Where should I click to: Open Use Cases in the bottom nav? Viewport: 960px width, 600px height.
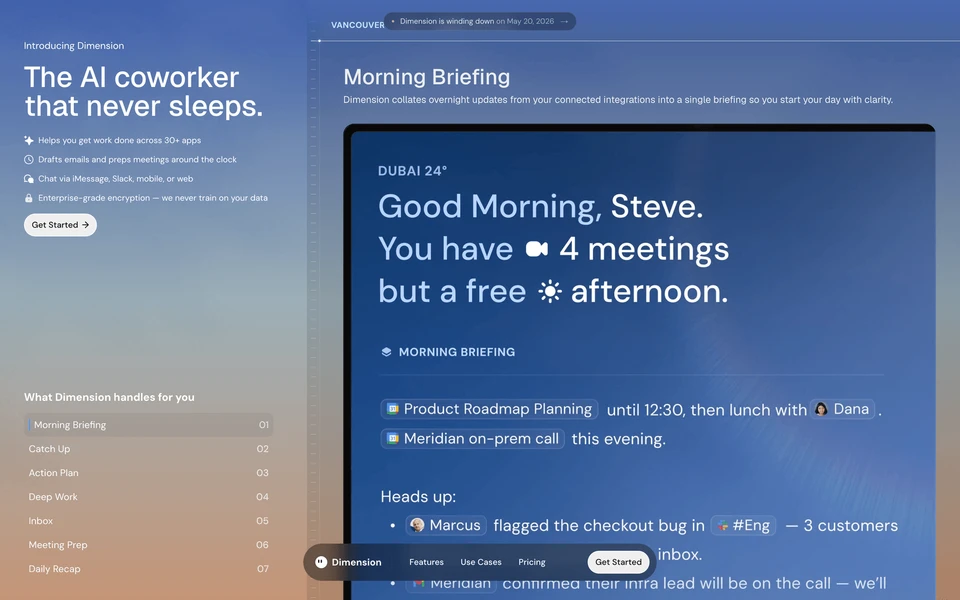tap(481, 562)
